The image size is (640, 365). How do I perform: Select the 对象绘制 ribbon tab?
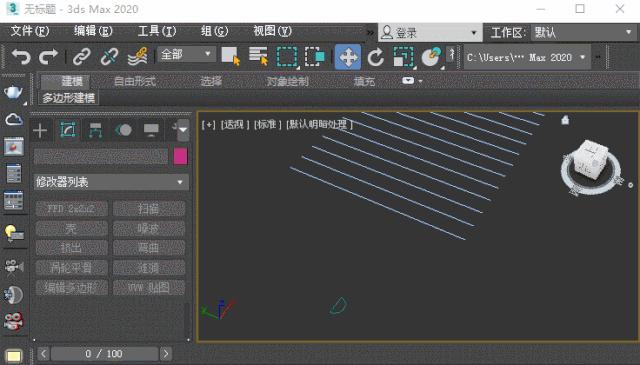click(287, 81)
